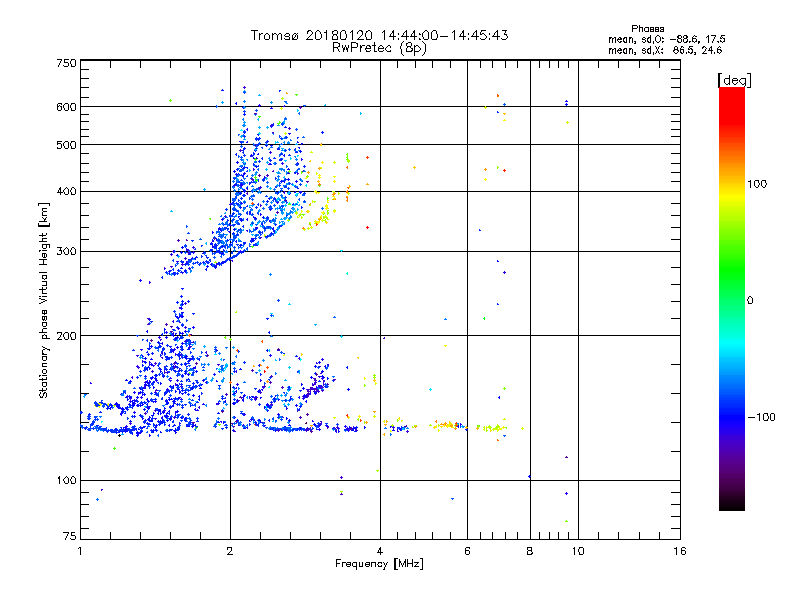Click the x-axis tick label '6'
The width and height of the screenshot is (800, 600).
pyautogui.click(x=467, y=551)
